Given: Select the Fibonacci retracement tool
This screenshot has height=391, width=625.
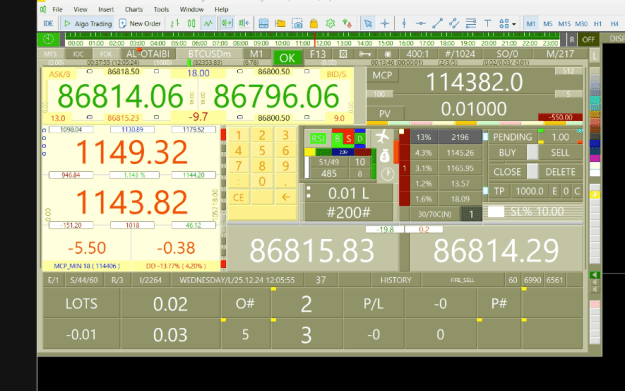Looking at the screenshot, I should click(471, 24).
